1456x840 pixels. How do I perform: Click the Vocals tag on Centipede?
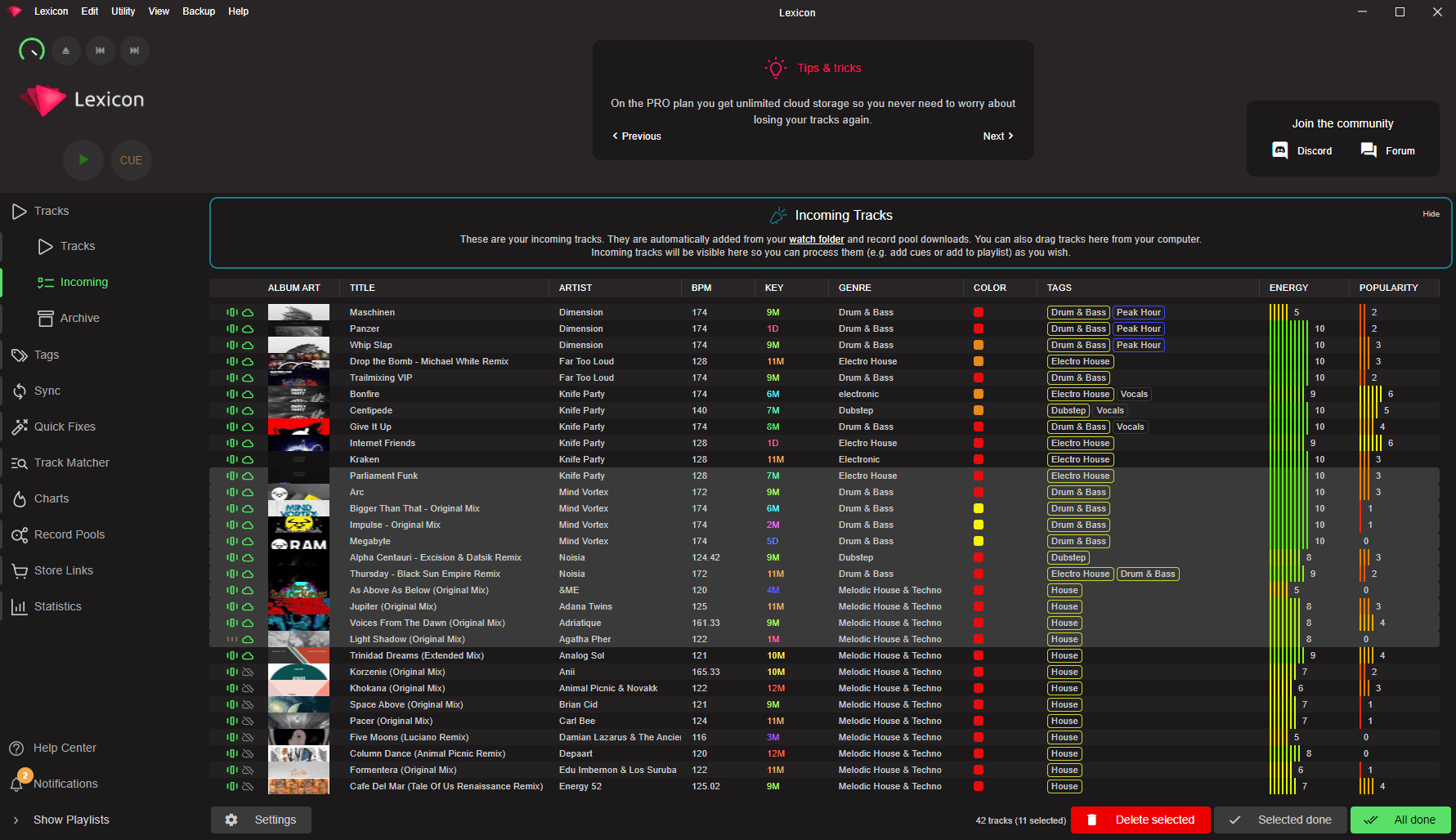coord(1110,410)
